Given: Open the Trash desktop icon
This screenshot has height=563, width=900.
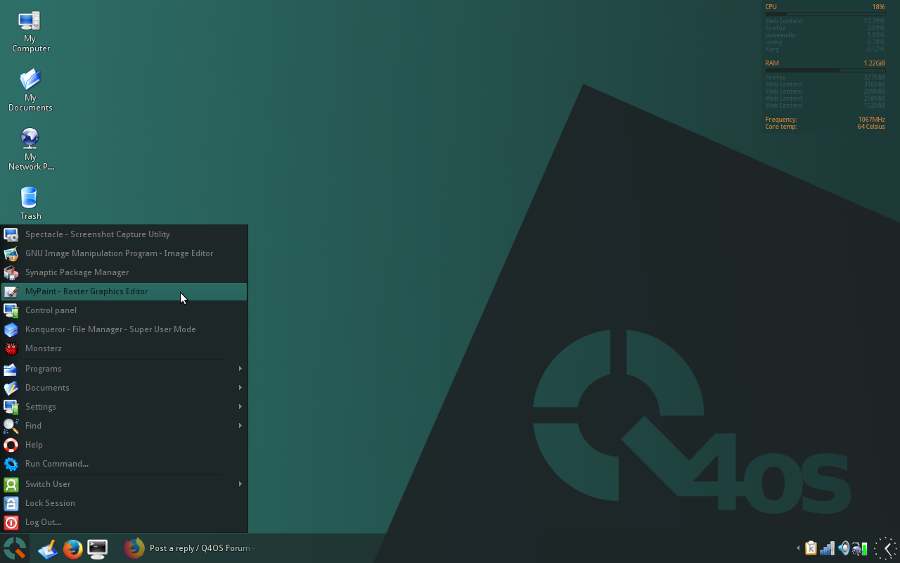Looking at the screenshot, I should [x=30, y=202].
